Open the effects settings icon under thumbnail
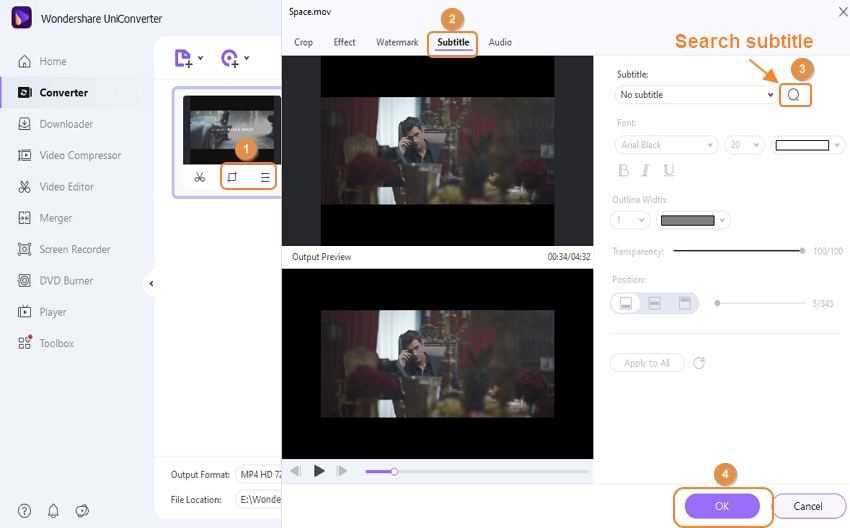The image size is (850, 528). [x=265, y=178]
